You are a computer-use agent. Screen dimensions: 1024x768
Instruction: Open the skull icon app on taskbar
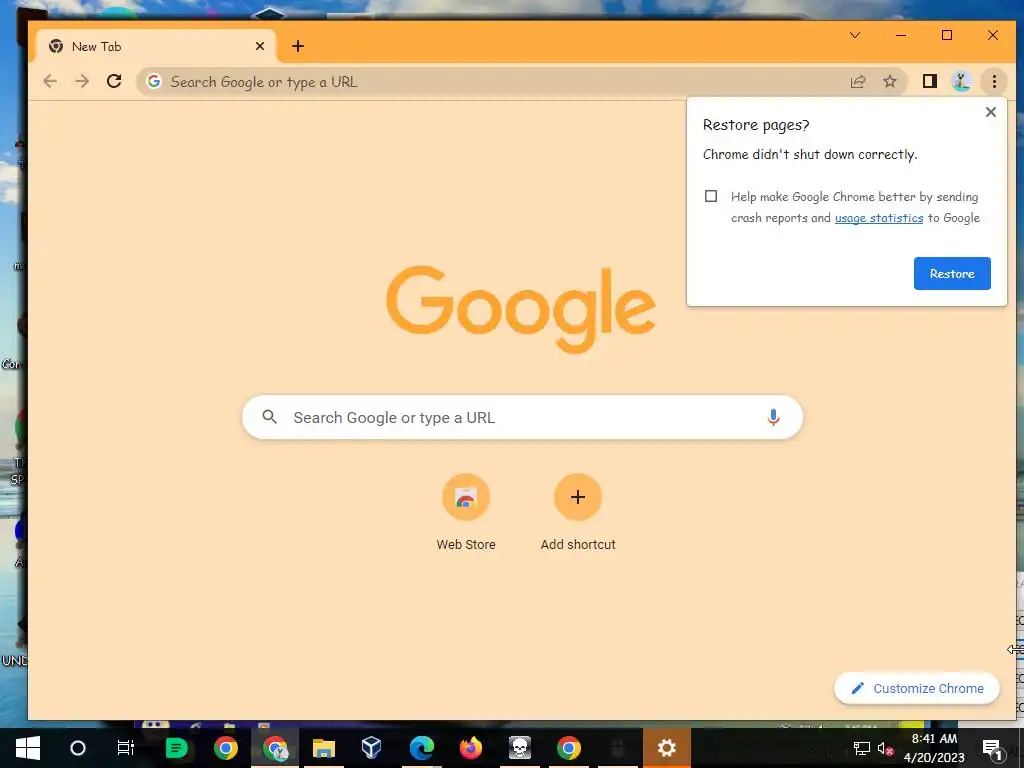click(x=520, y=748)
